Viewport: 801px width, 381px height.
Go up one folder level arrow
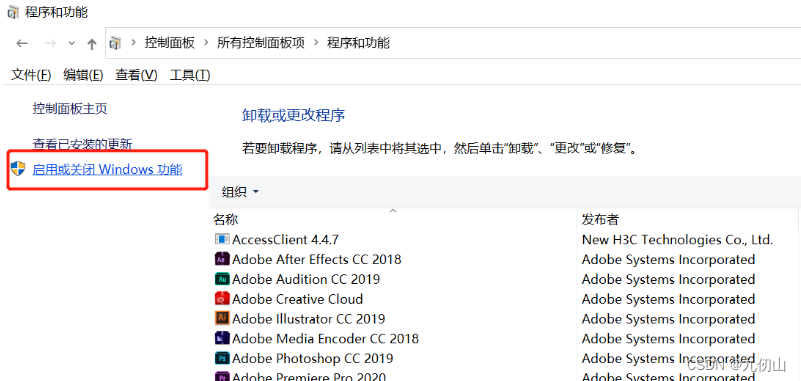[x=92, y=44]
